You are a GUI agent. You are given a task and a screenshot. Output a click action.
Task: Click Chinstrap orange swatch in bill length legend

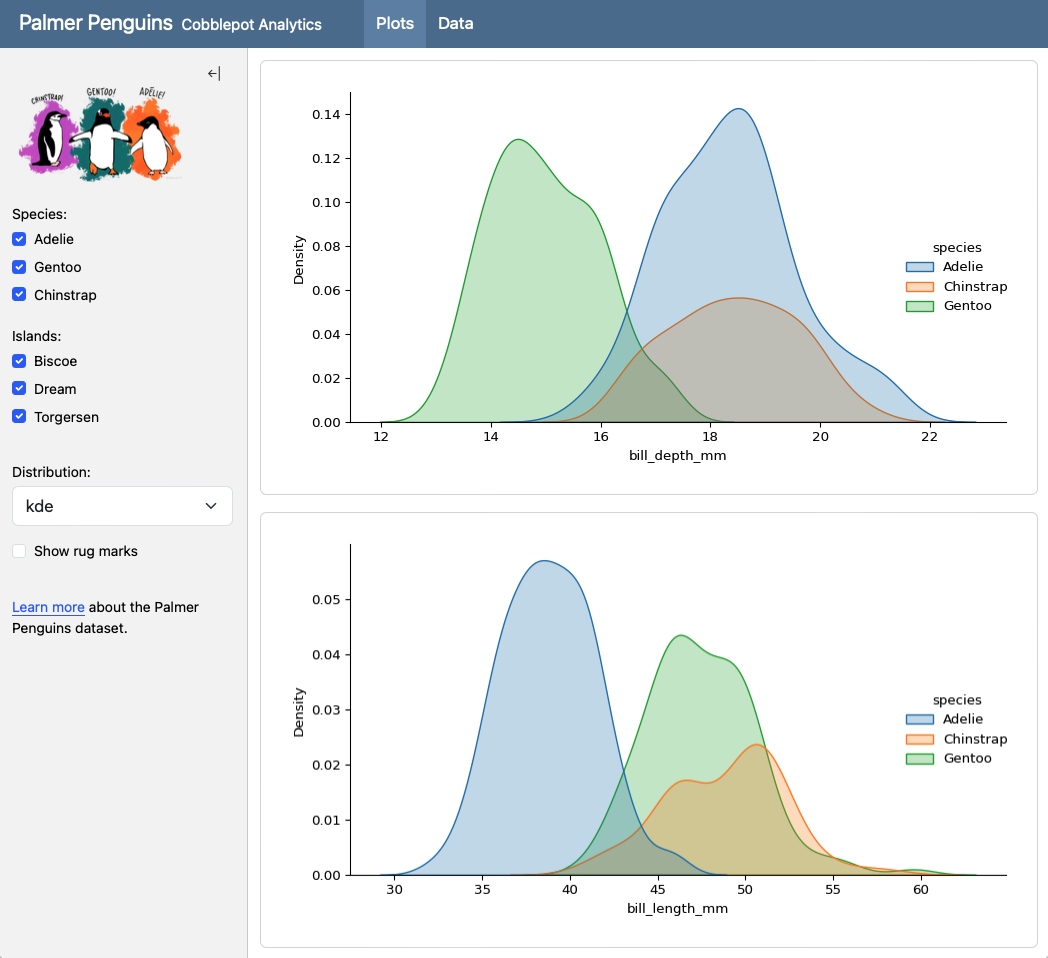[x=919, y=739]
